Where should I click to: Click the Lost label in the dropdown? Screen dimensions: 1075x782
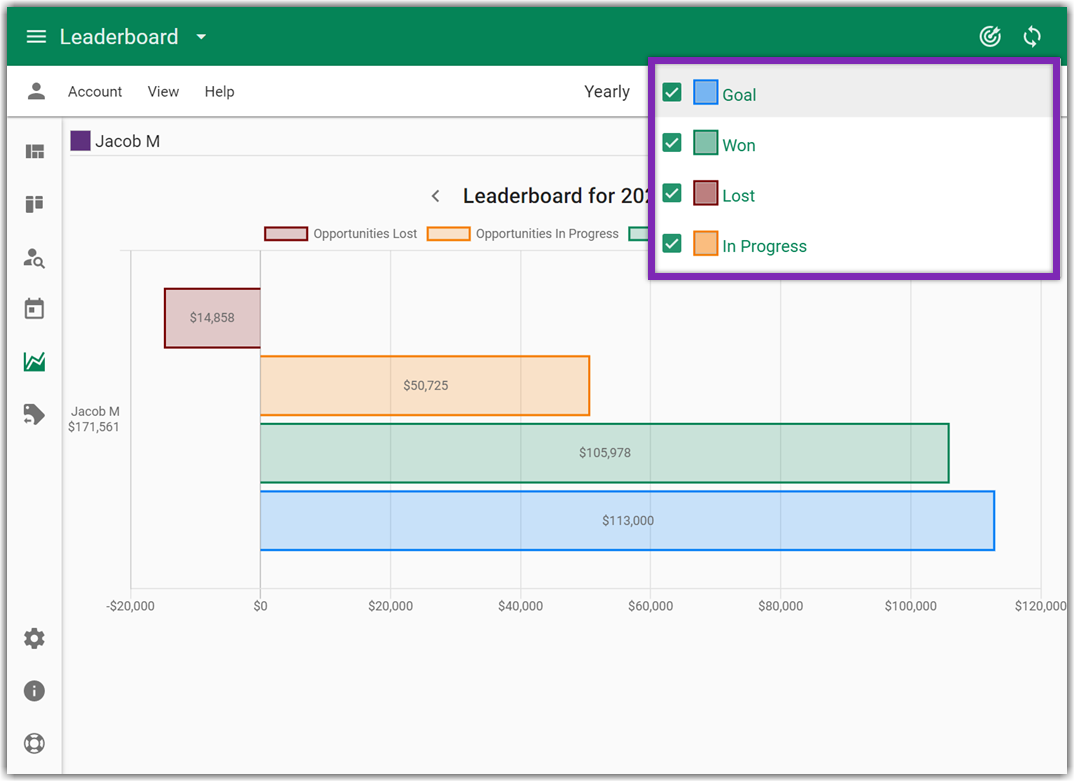point(738,196)
